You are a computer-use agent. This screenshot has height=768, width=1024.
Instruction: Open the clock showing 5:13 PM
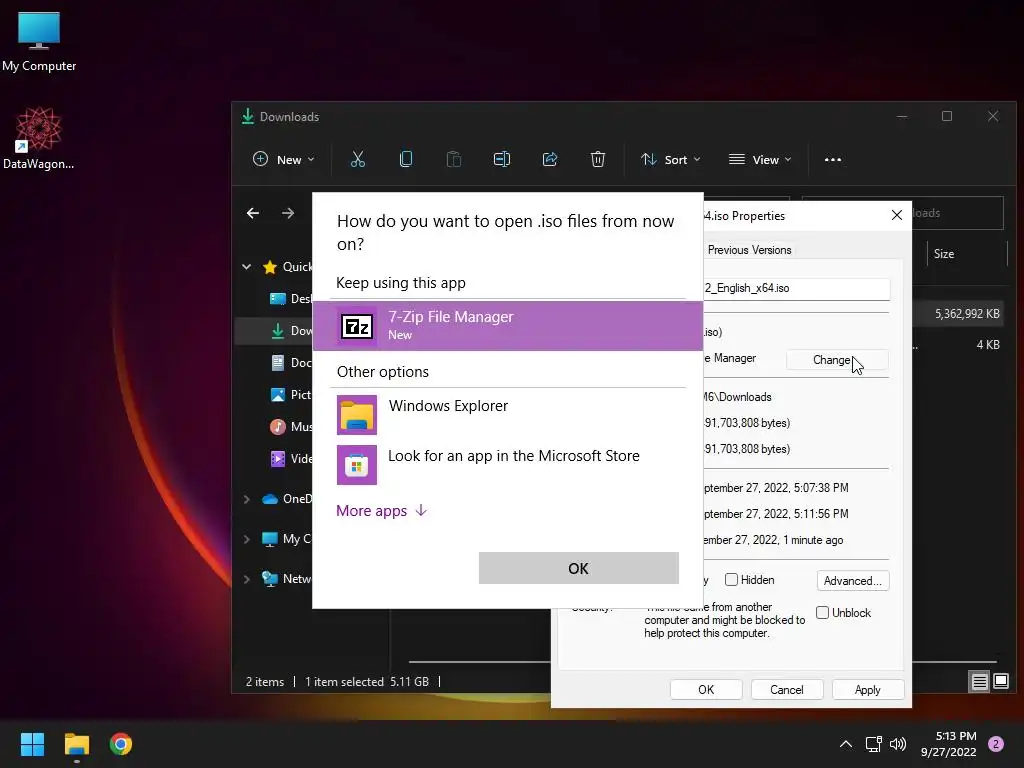point(948,744)
